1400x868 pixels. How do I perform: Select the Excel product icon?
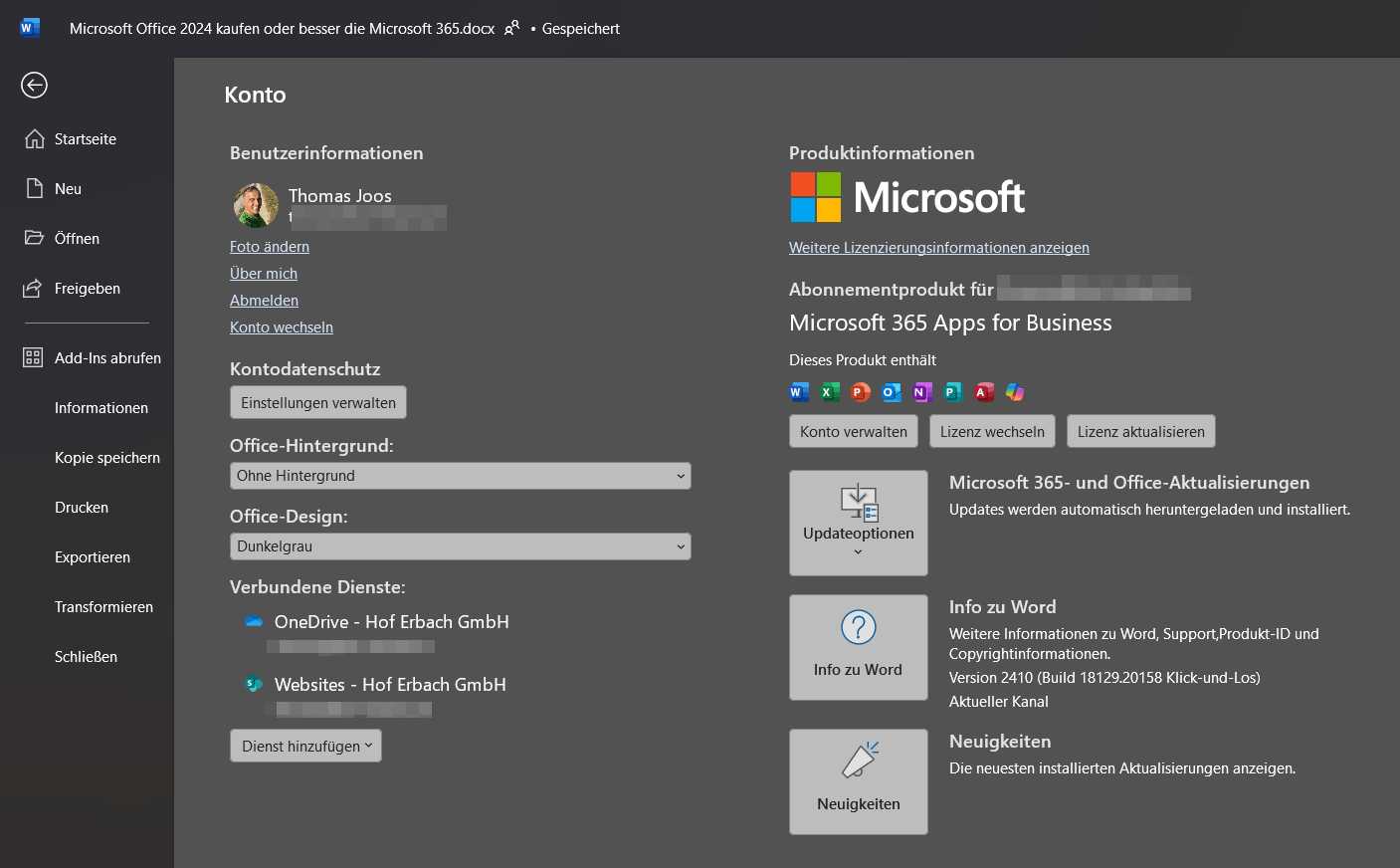pos(829,391)
